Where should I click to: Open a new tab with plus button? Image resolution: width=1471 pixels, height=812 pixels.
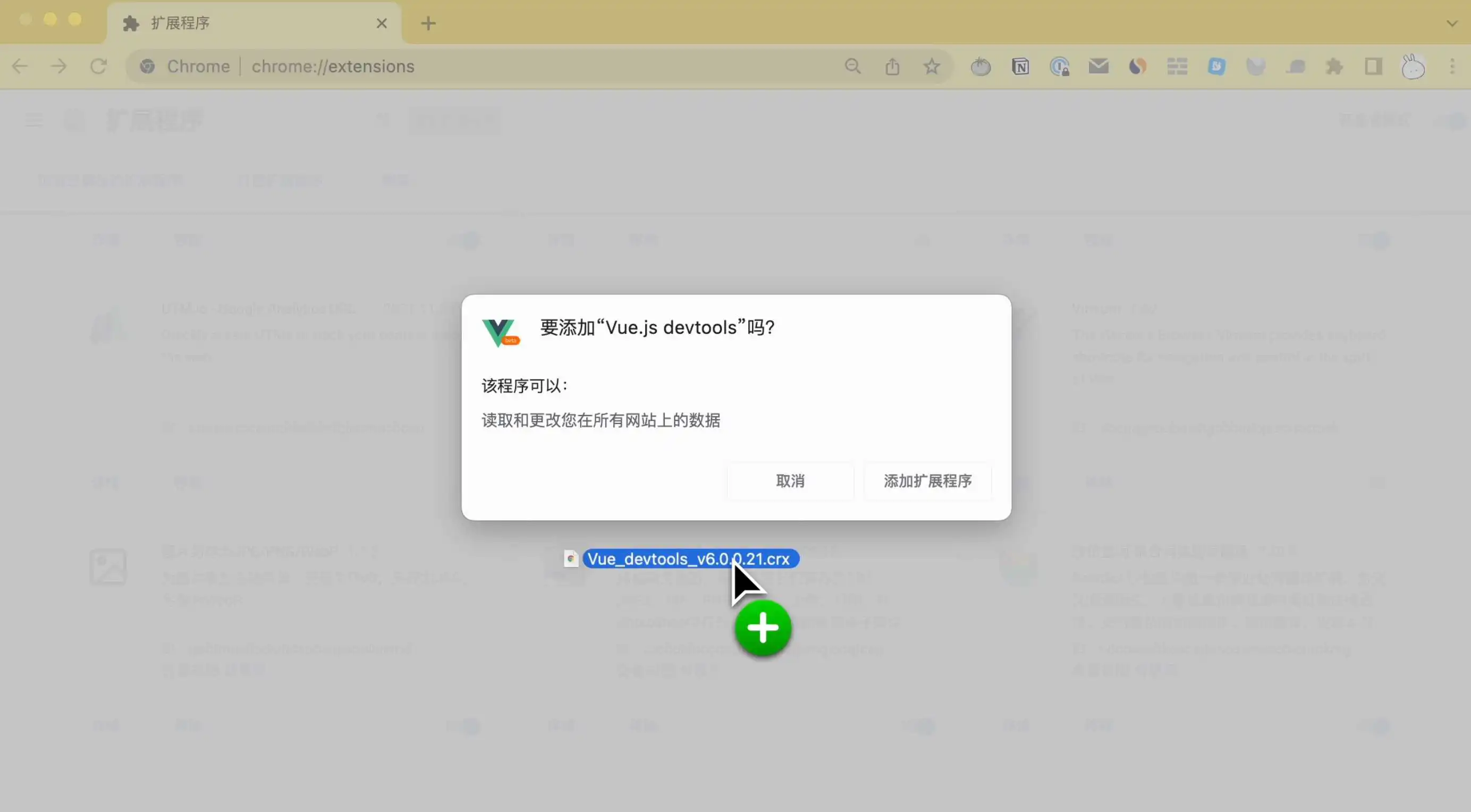[428, 23]
